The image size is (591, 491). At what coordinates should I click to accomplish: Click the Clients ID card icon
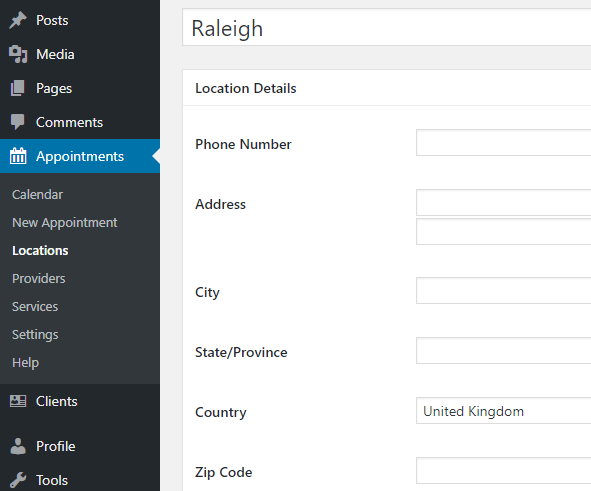tap(18, 401)
